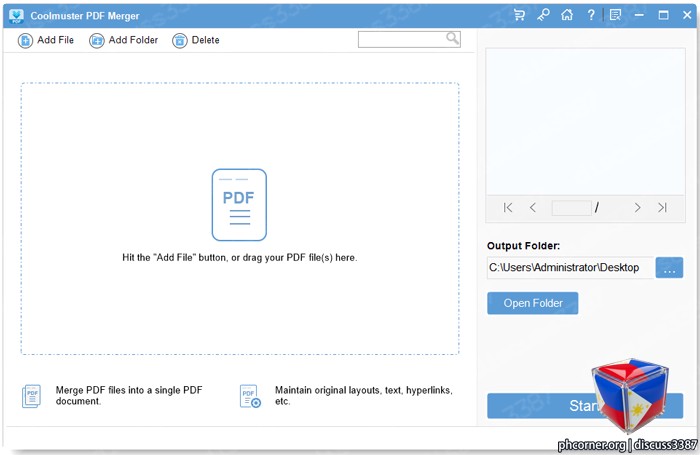700x455 pixels.
Task: Click the merge PDF files feature icon
Action: [x=31, y=396]
